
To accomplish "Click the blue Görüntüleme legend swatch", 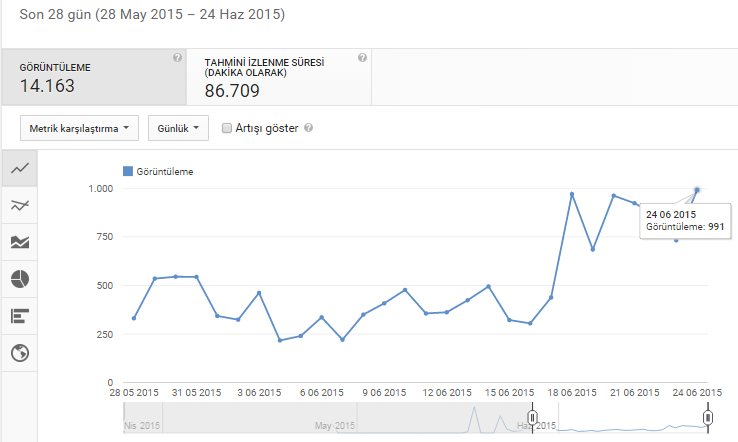I will pyautogui.click(x=128, y=171).
